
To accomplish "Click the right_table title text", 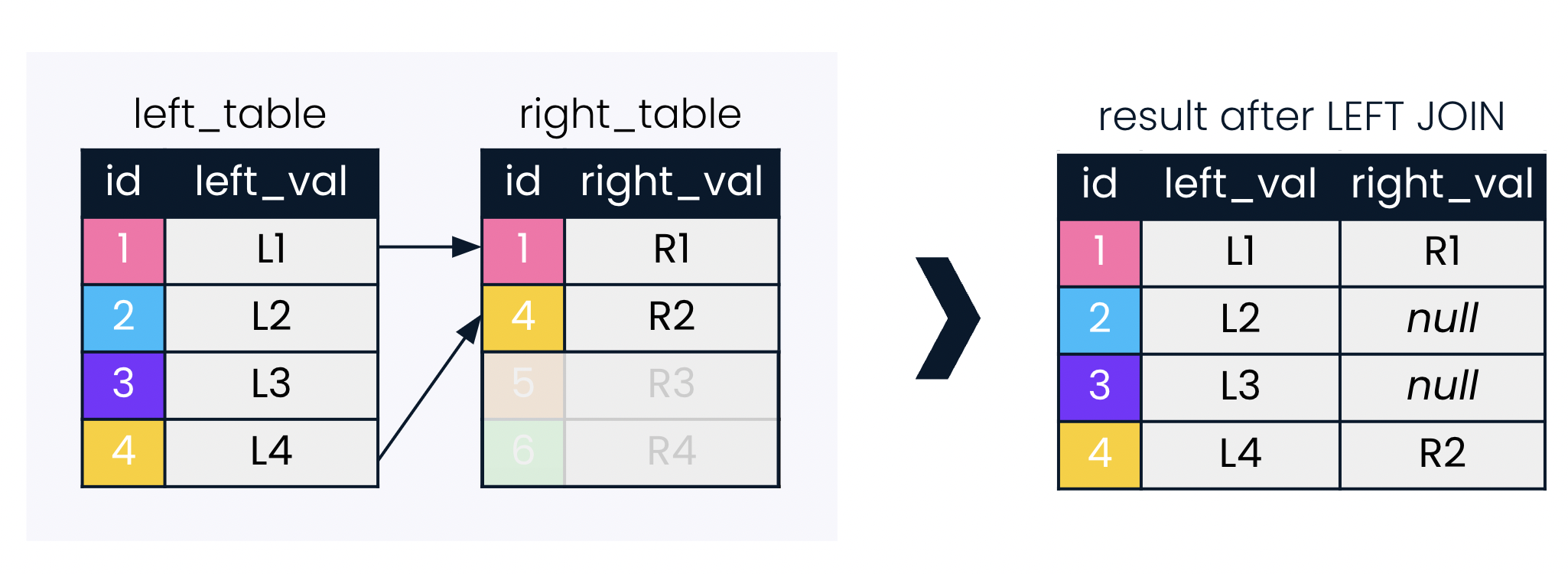I will pos(630,115).
